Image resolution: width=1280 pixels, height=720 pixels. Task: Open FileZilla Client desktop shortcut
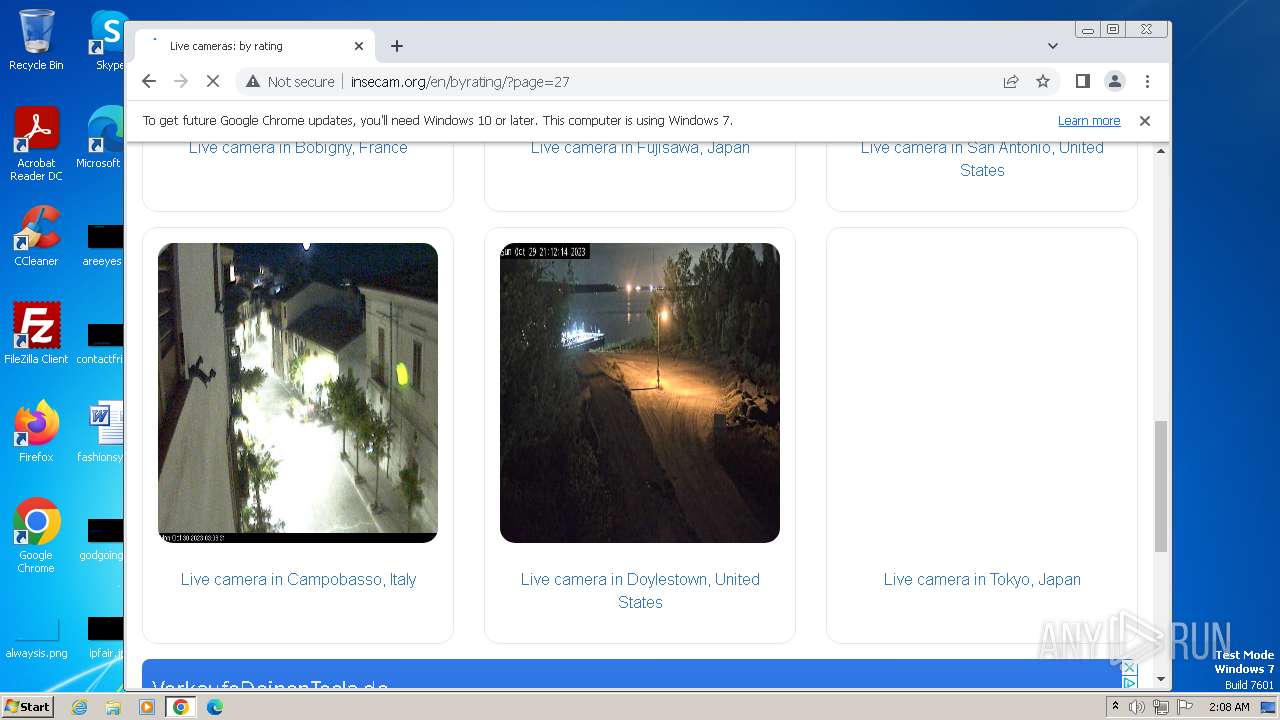pos(36,333)
